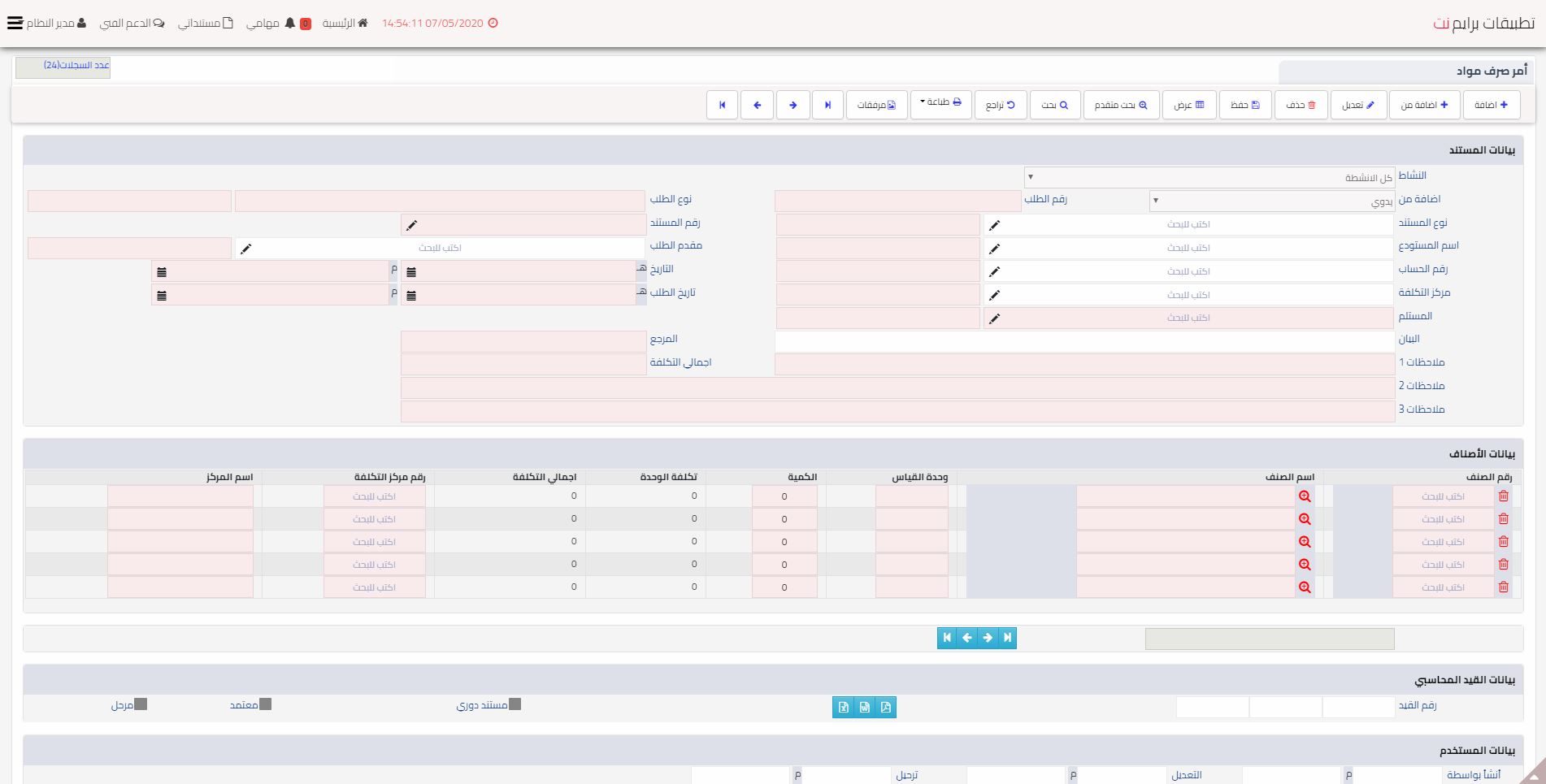Expand the اضافة من dropdown showing يدوي
The image size is (1546, 784).
click(x=1273, y=201)
